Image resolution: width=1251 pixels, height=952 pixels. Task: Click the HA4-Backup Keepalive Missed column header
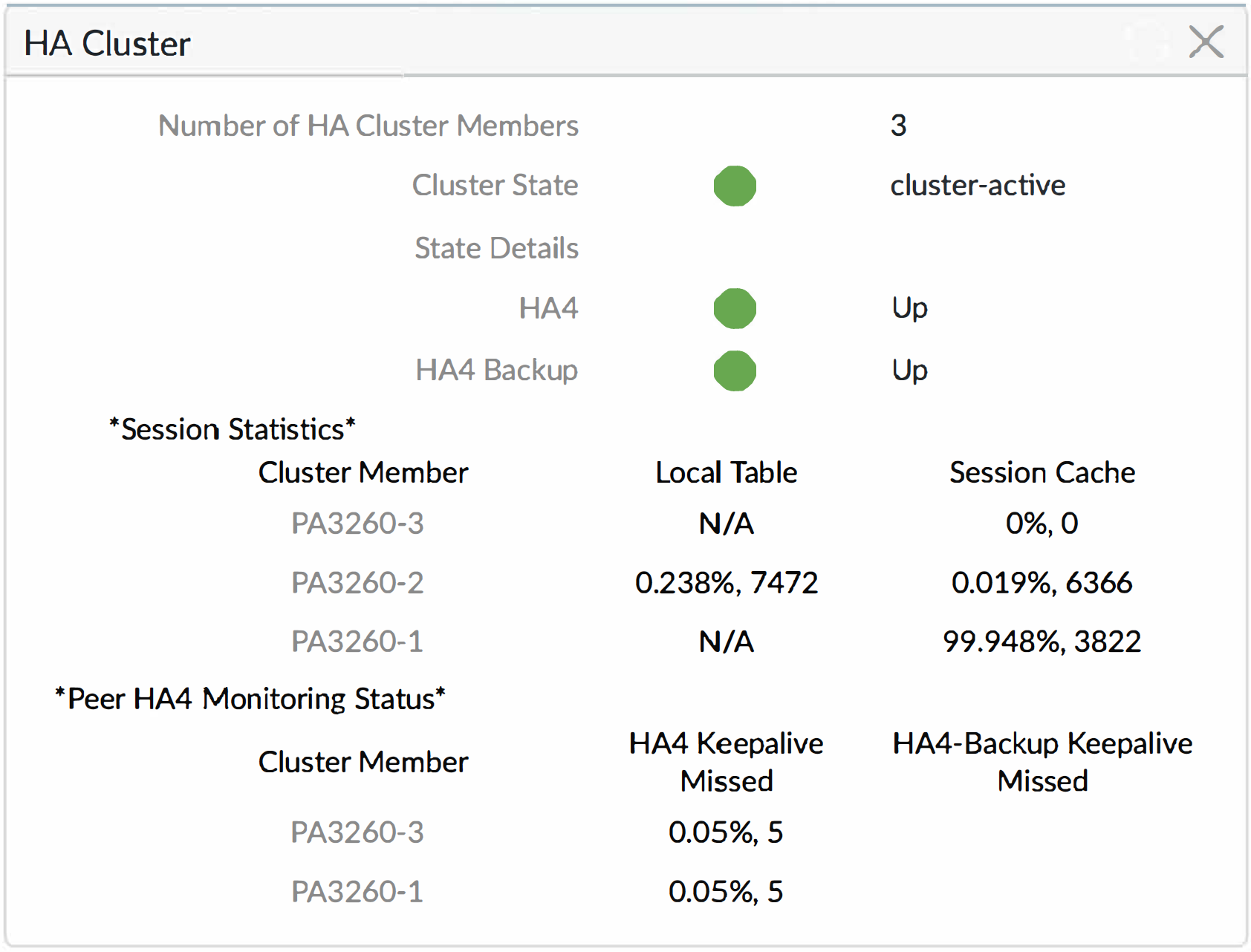point(1042,762)
